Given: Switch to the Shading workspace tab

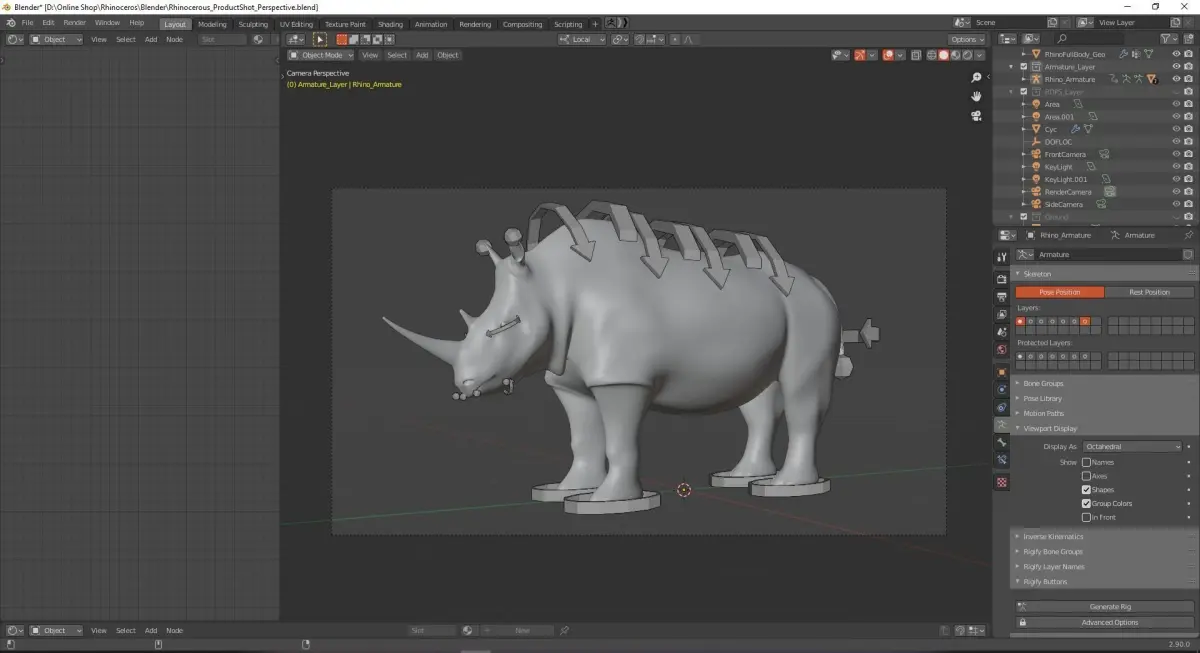Looking at the screenshot, I should click(x=390, y=24).
